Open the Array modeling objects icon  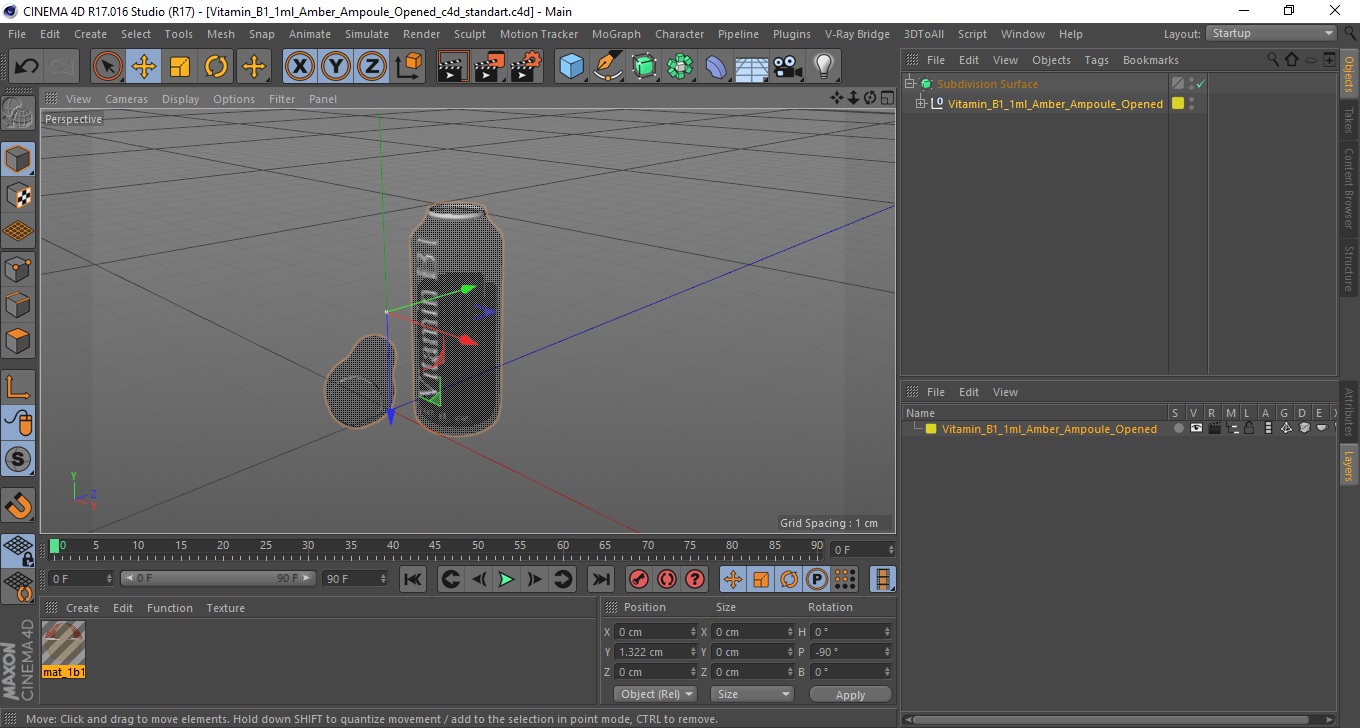[680, 67]
